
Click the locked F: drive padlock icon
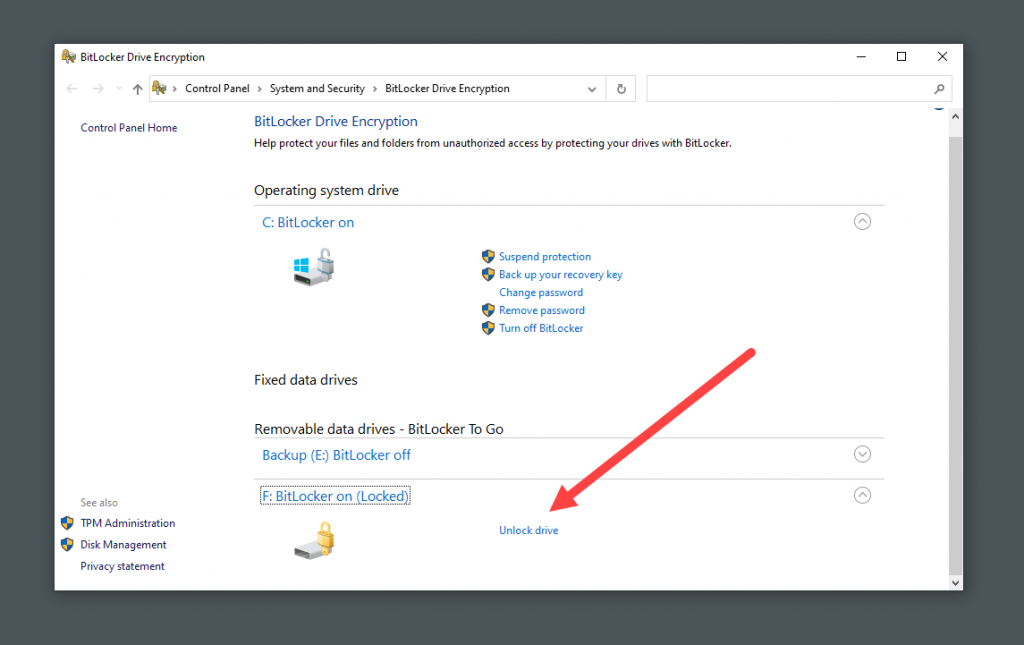314,539
